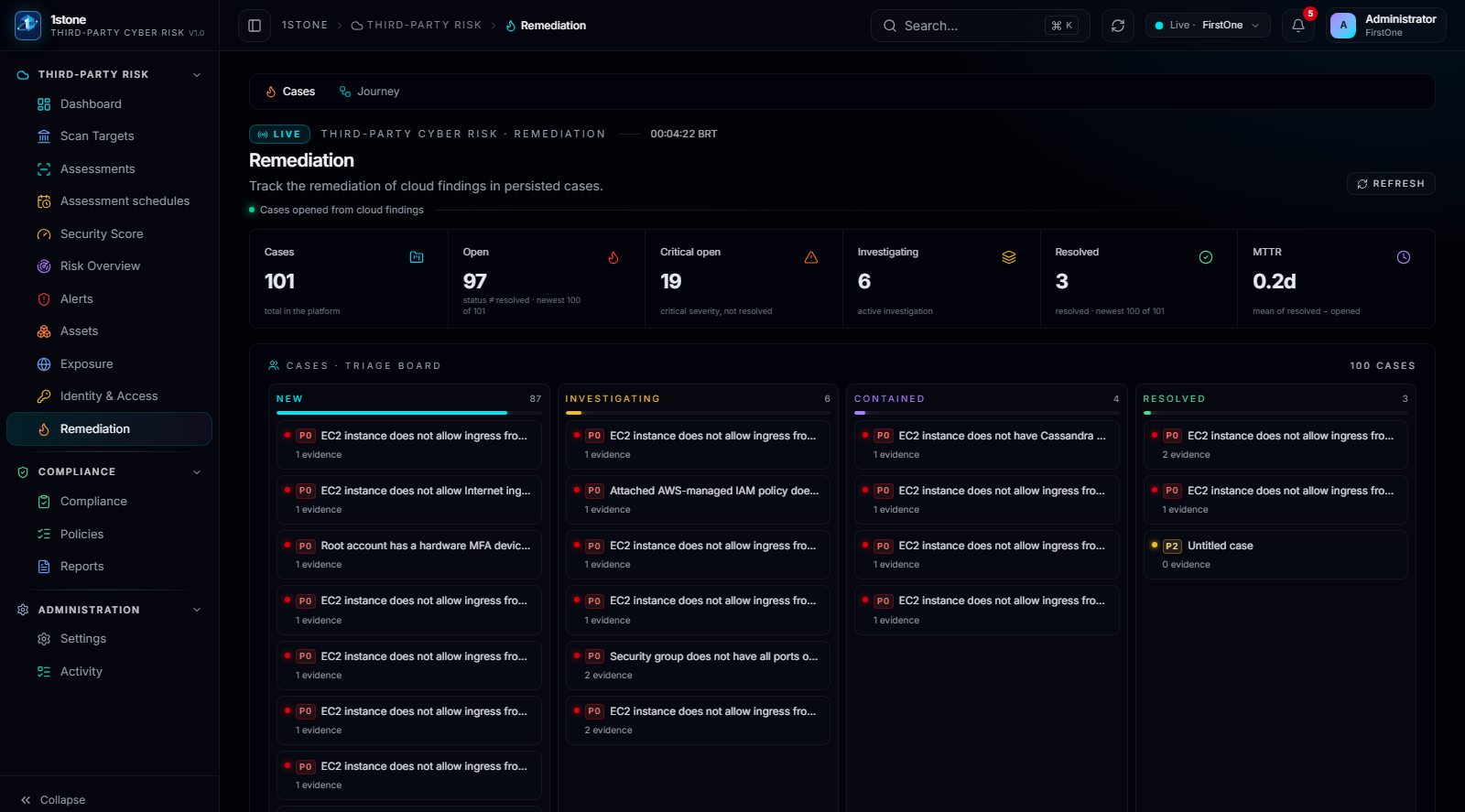
Task: Click the Open card flame icon
Action: (x=613, y=257)
